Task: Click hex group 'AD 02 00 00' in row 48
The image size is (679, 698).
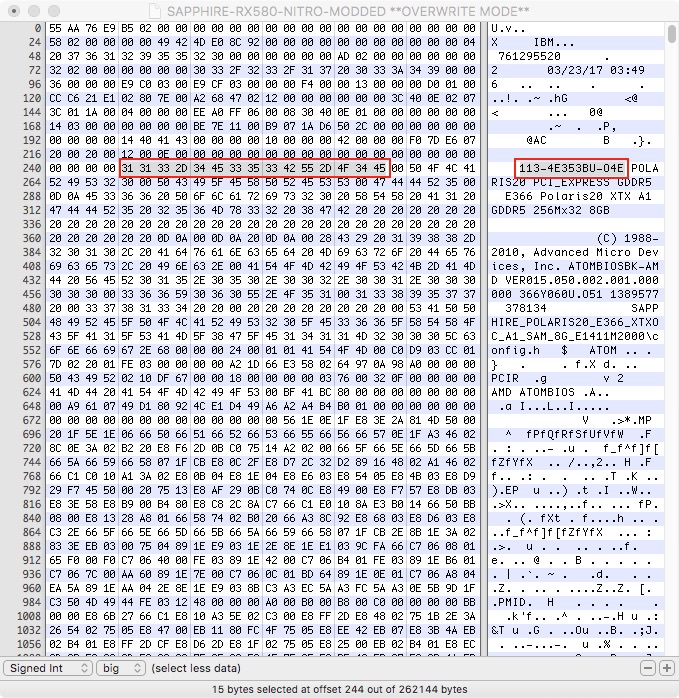Action: pyautogui.click(x=370, y=57)
